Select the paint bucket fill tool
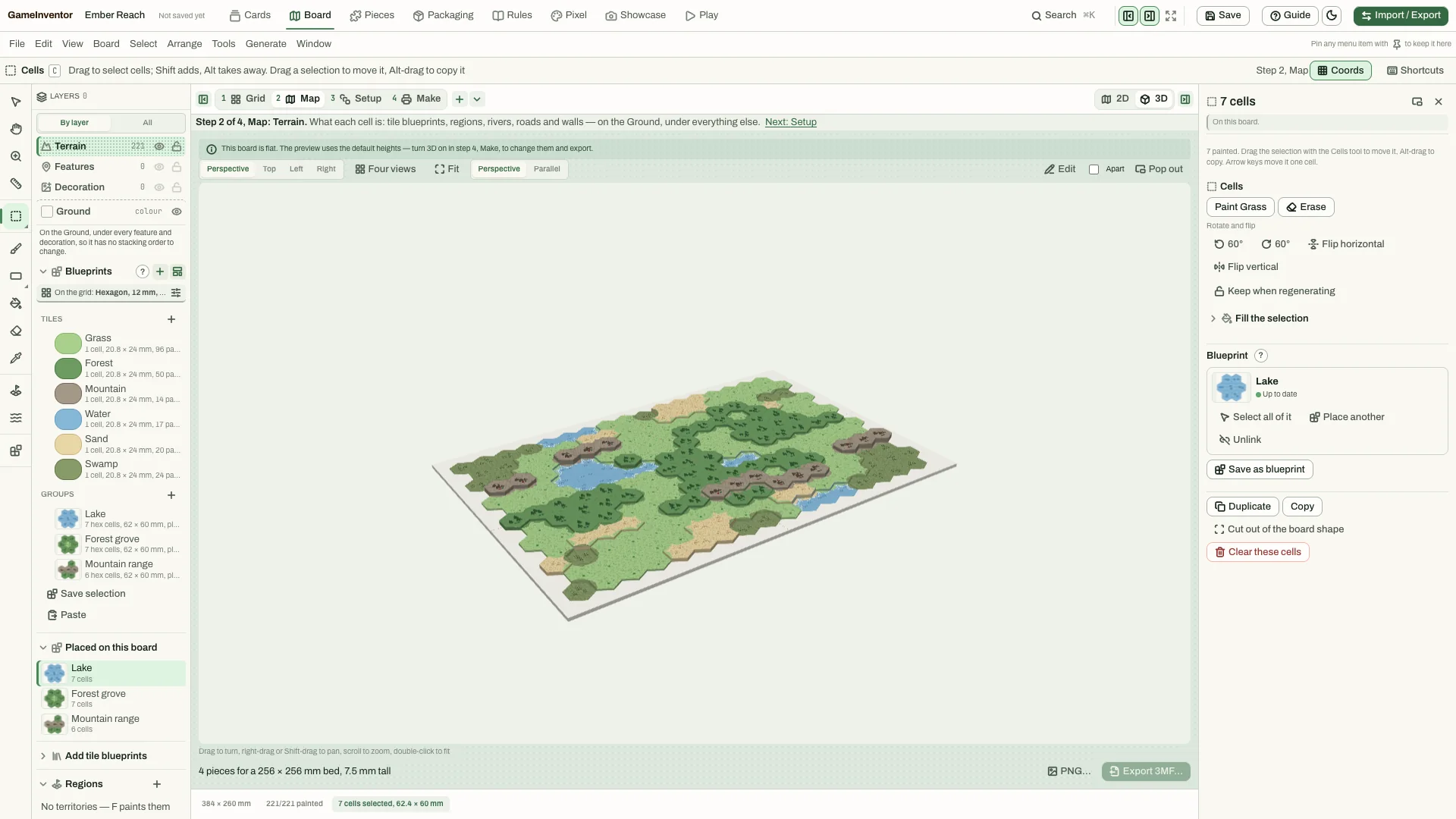 pos(16,303)
